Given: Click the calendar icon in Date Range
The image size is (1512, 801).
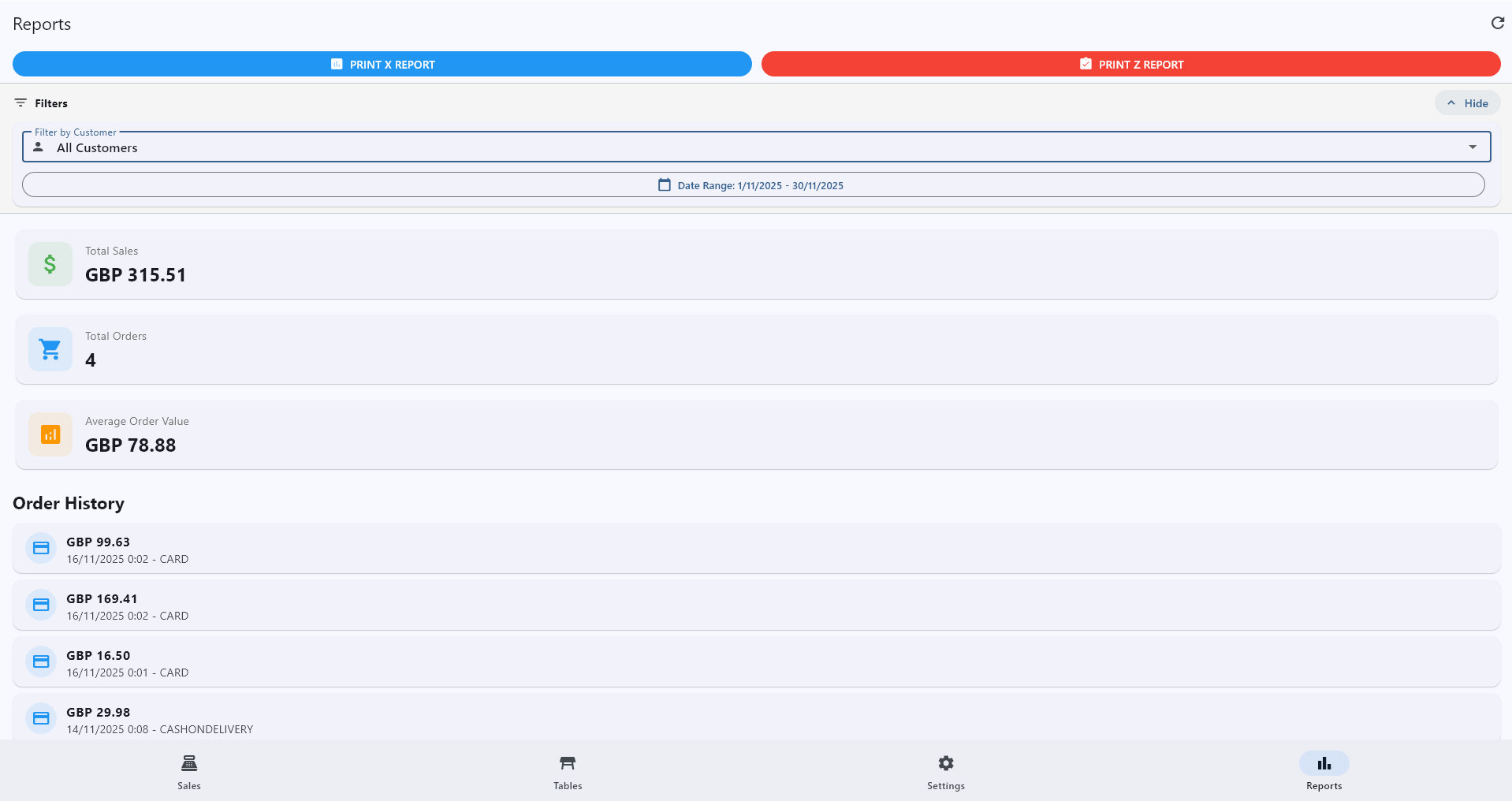Looking at the screenshot, I should 665,185.
